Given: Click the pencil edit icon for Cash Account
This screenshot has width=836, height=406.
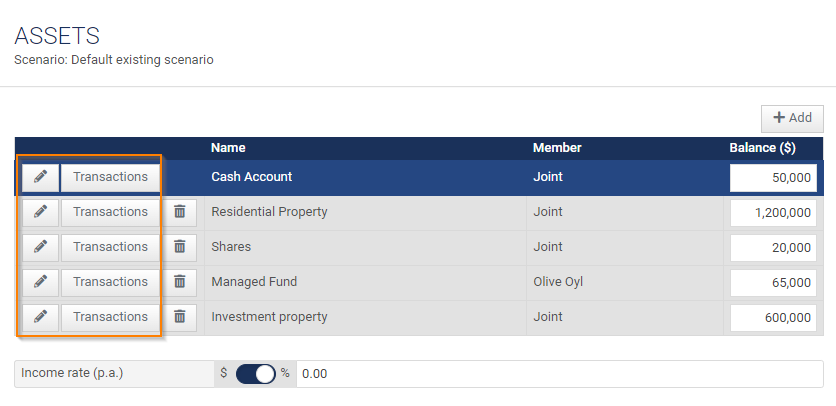Looking at the screenshot, I should pyautogui.click(x=40, y=178).
